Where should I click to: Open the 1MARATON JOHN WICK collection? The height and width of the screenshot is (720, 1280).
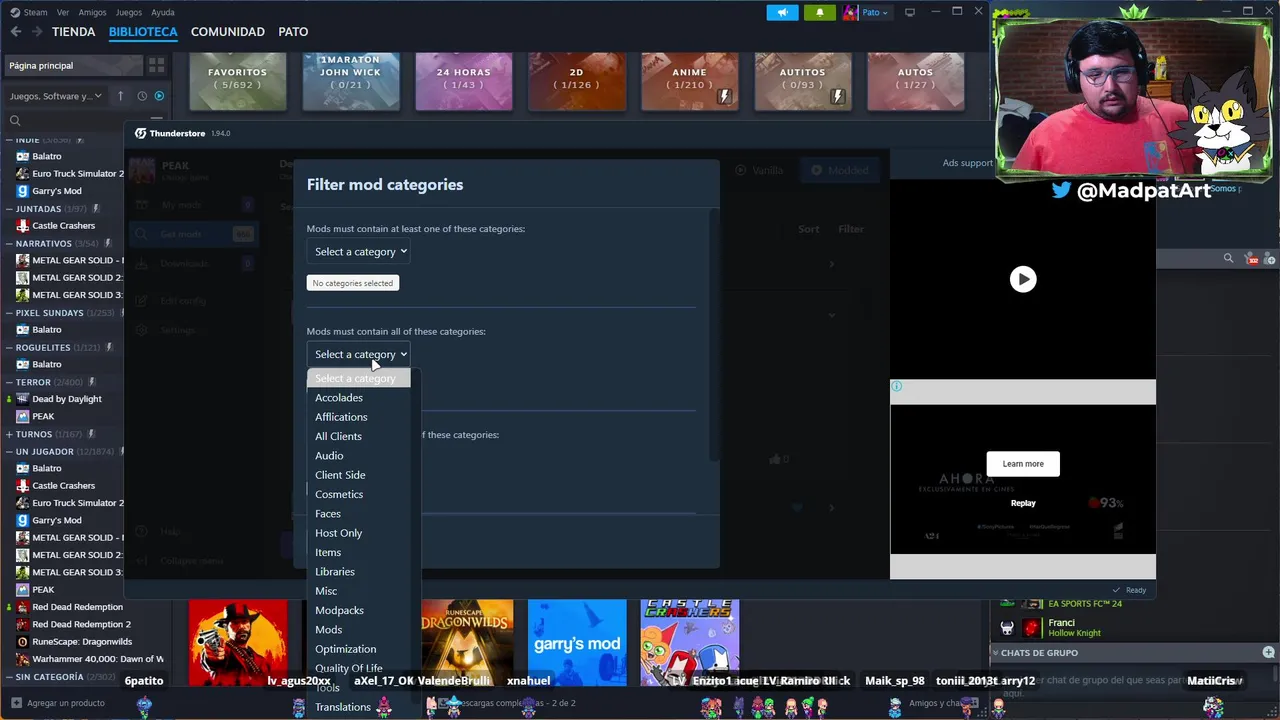point(351,81)
